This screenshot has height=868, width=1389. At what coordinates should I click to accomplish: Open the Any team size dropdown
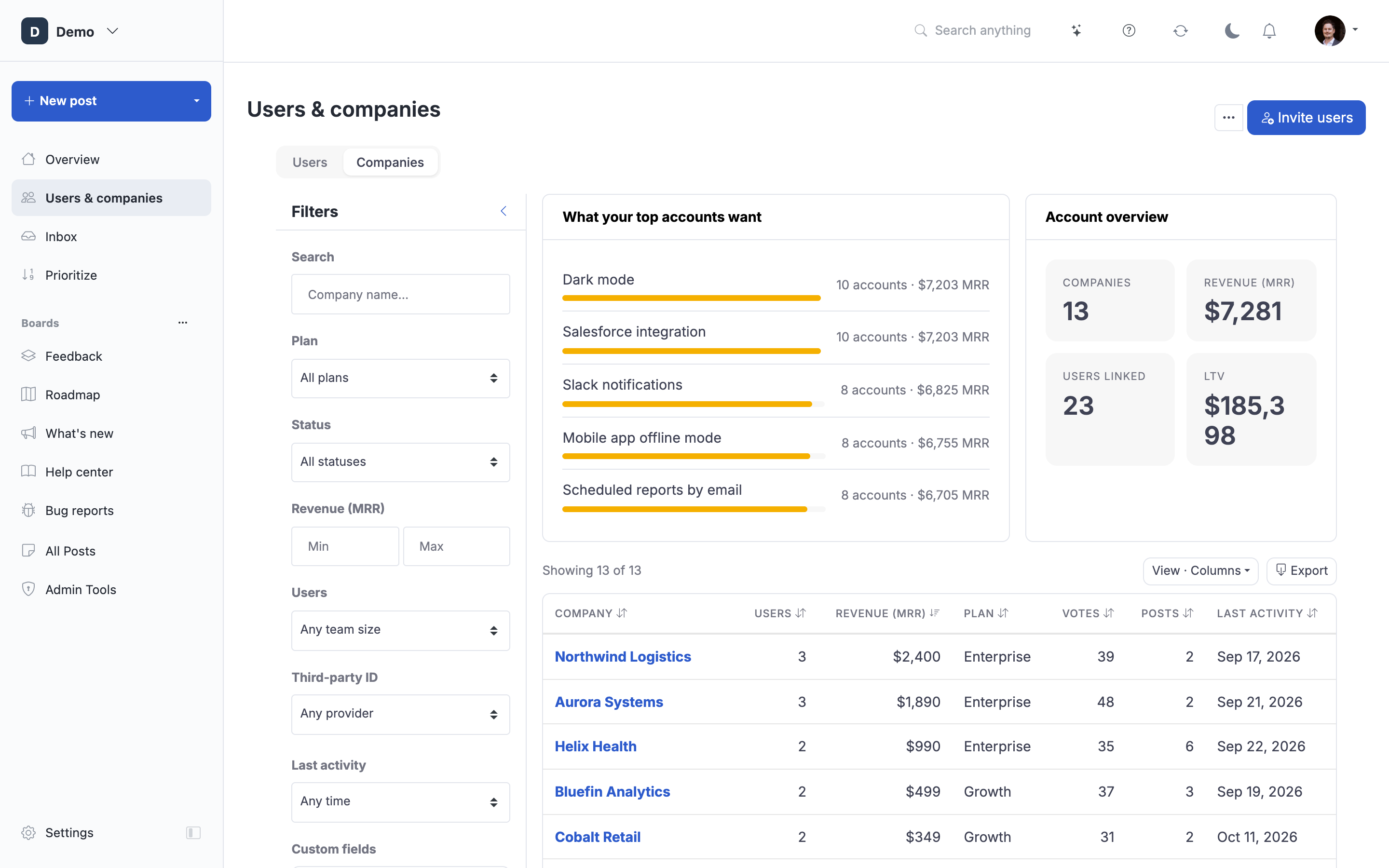(400, 630)
